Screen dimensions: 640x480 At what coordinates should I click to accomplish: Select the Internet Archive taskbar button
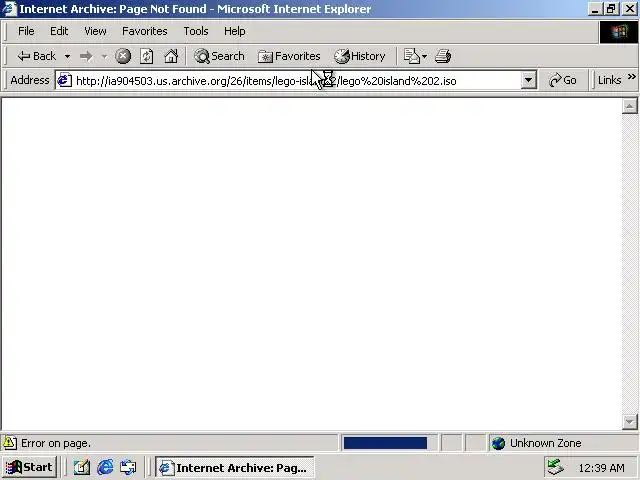[x=234, y=467]
